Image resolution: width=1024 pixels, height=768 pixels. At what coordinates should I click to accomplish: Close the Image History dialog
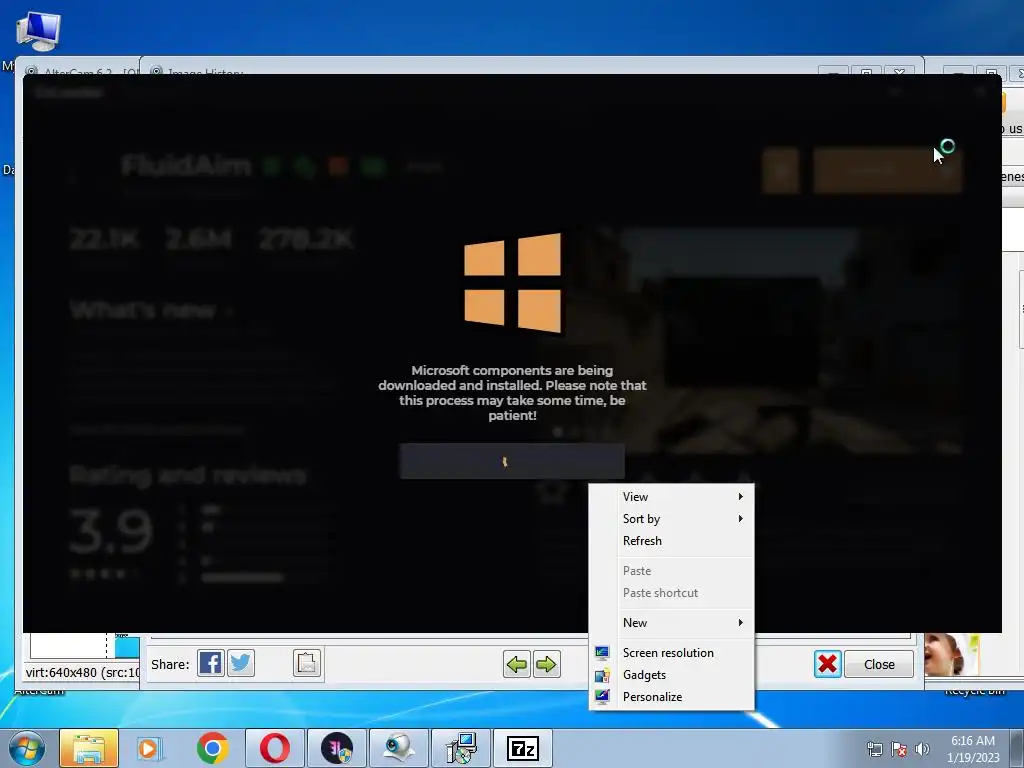[879, 664]
